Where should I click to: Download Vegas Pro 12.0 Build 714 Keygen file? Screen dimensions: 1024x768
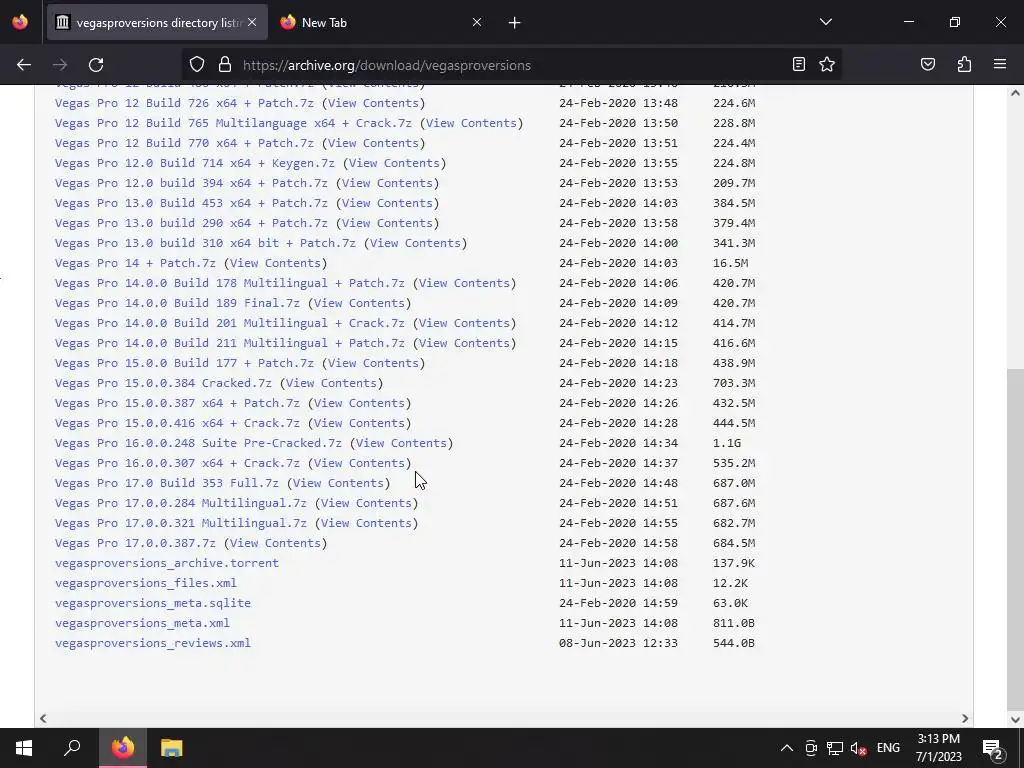(x=195, y=163)
